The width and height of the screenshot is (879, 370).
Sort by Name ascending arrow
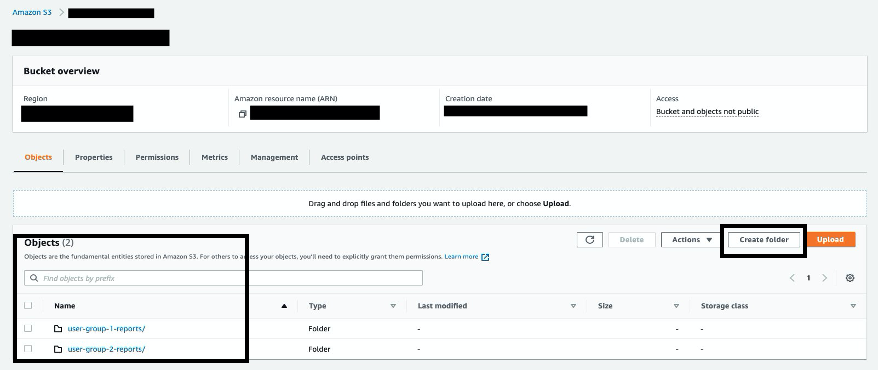pos(284,306)
